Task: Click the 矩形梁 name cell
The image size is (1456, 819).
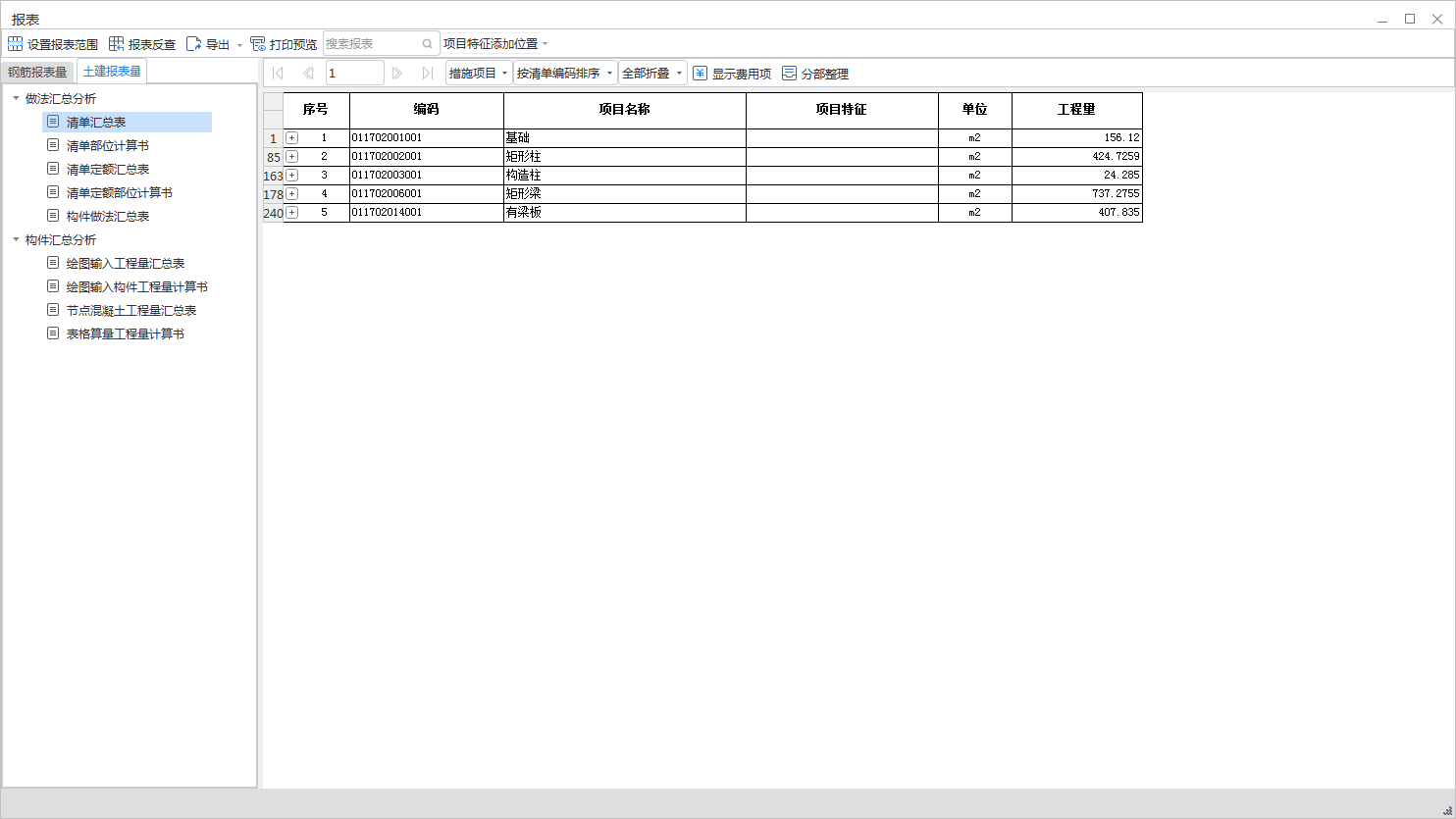Action: tap(625, 194)
